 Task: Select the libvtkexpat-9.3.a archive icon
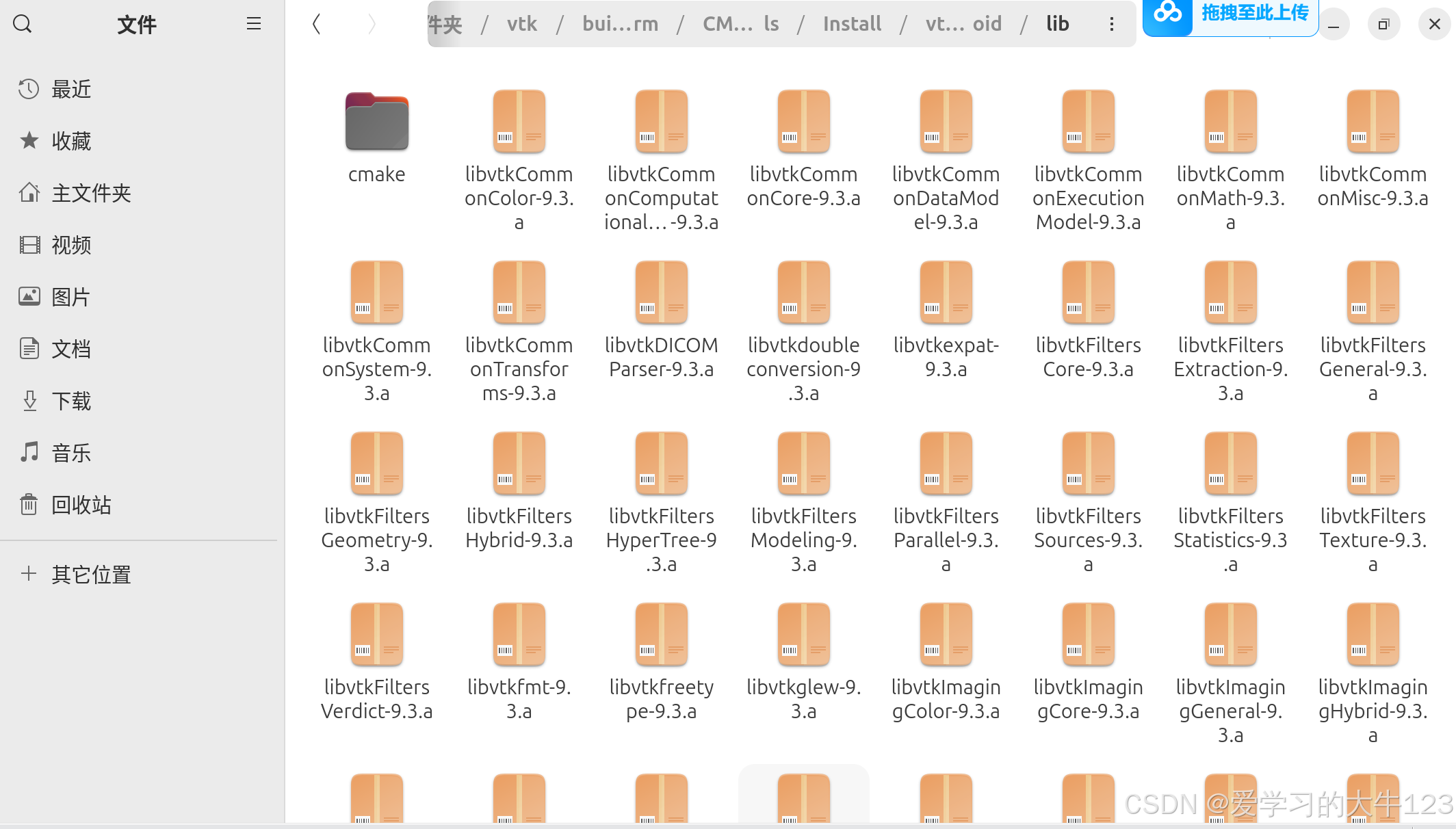click(946, 293)
